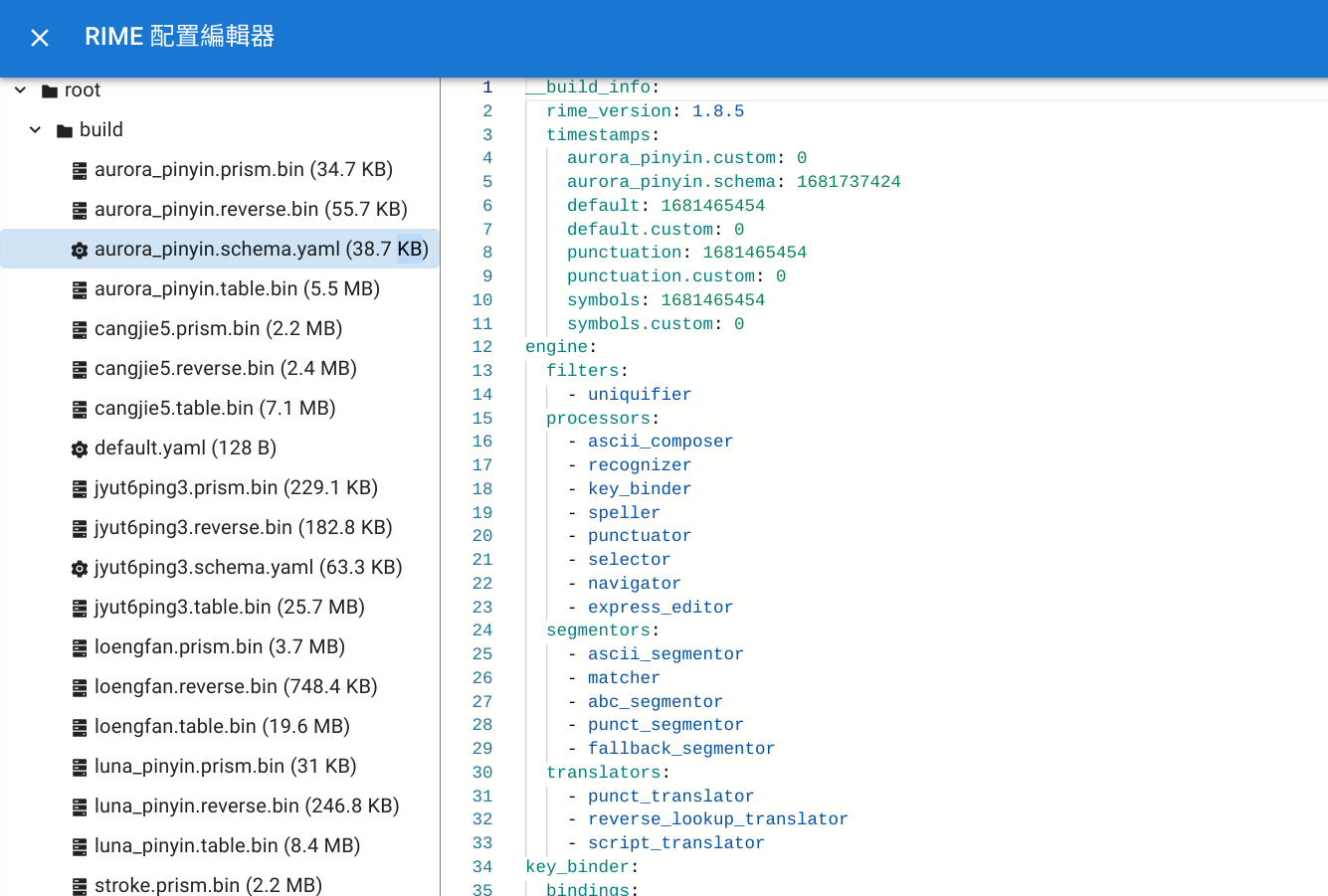
Task: Click the cangjie5.table.bin file icon
Action: pos(80,410)
